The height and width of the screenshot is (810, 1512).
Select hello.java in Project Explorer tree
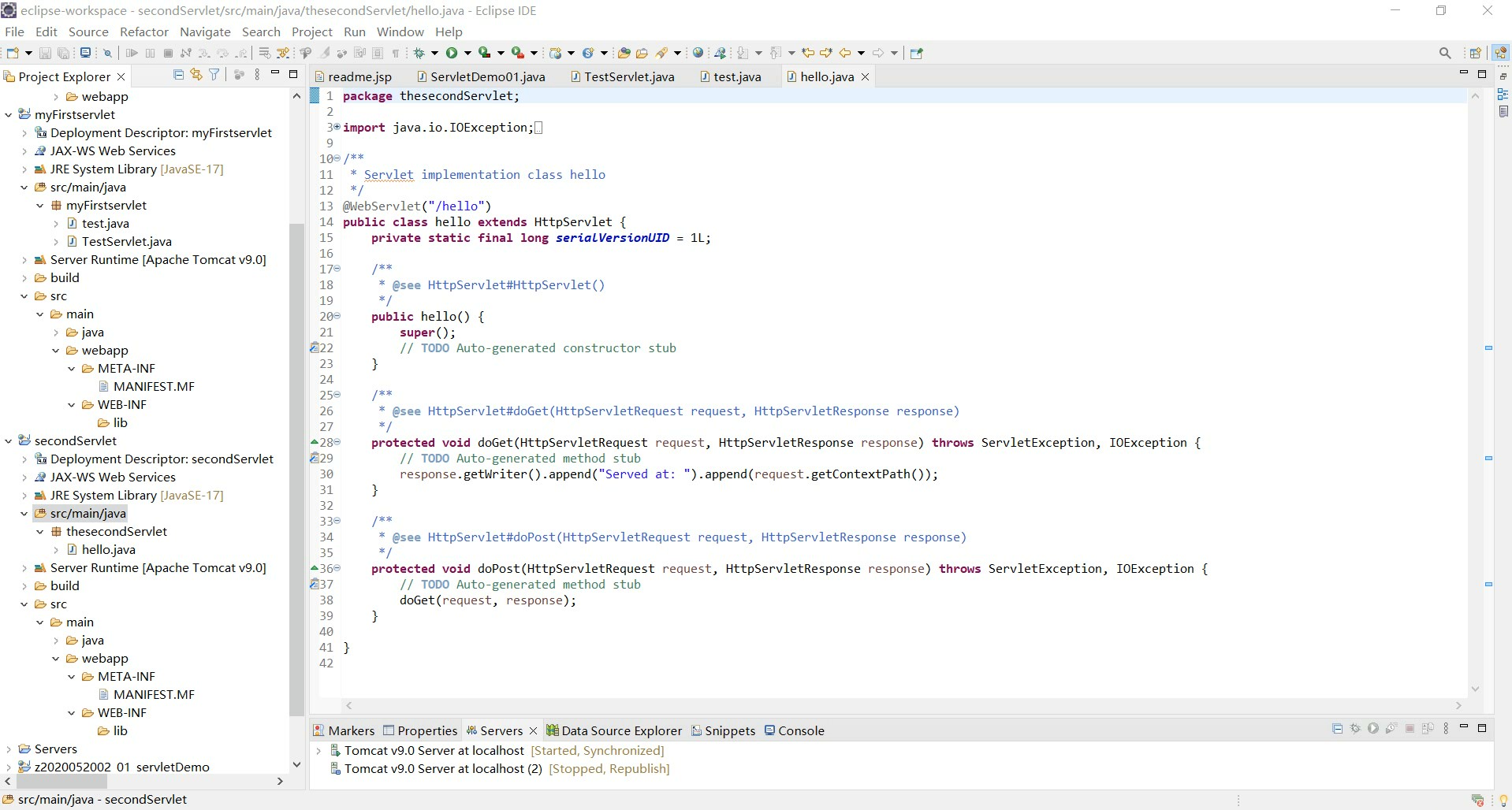click(101, 549)
